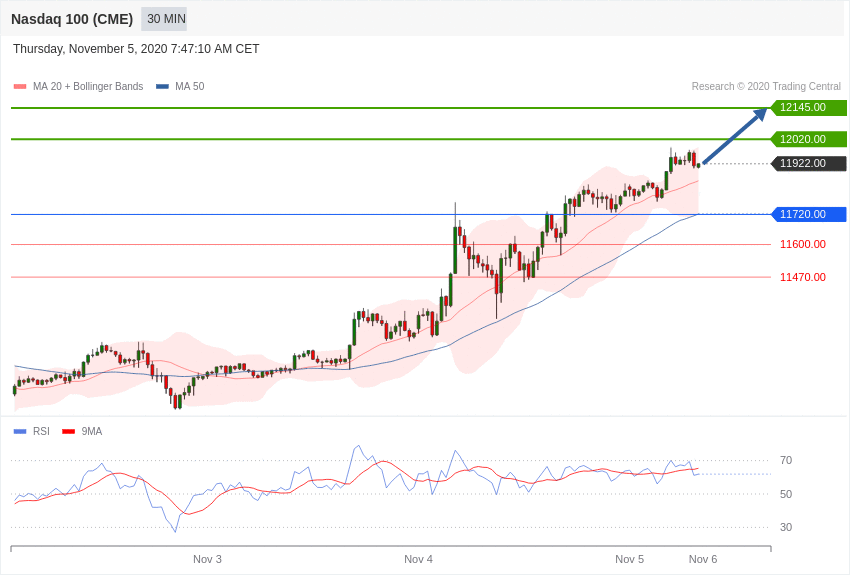This screenshot has height=576, width=850.
Task: Click the Nov 4 date axis label
Action: click(418, 559)
